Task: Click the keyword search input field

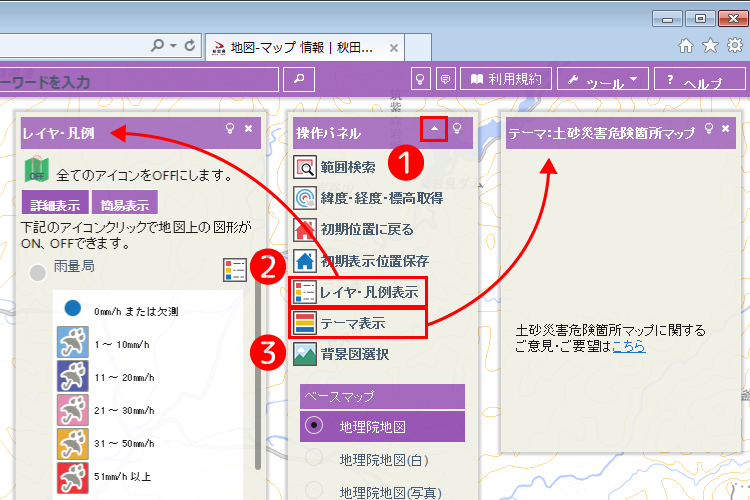Action: click(x=139, y=79)
